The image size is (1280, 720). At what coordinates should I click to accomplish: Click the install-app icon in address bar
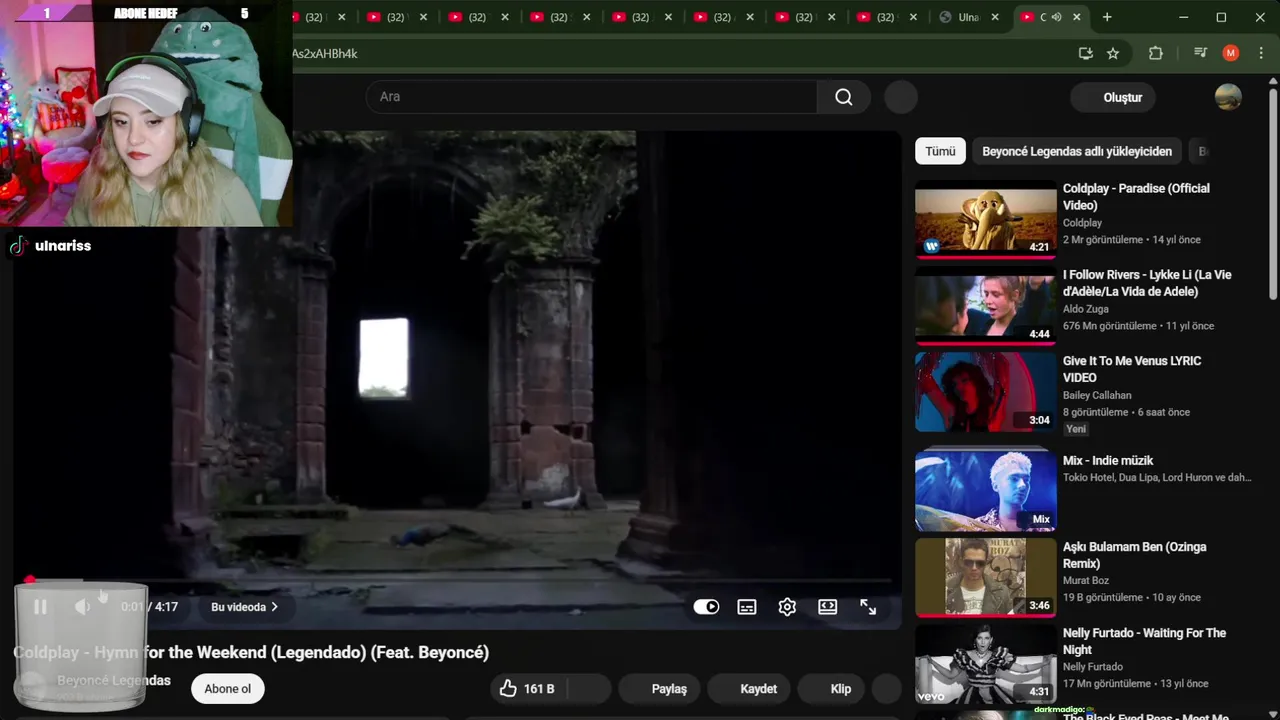(1085, 53)
